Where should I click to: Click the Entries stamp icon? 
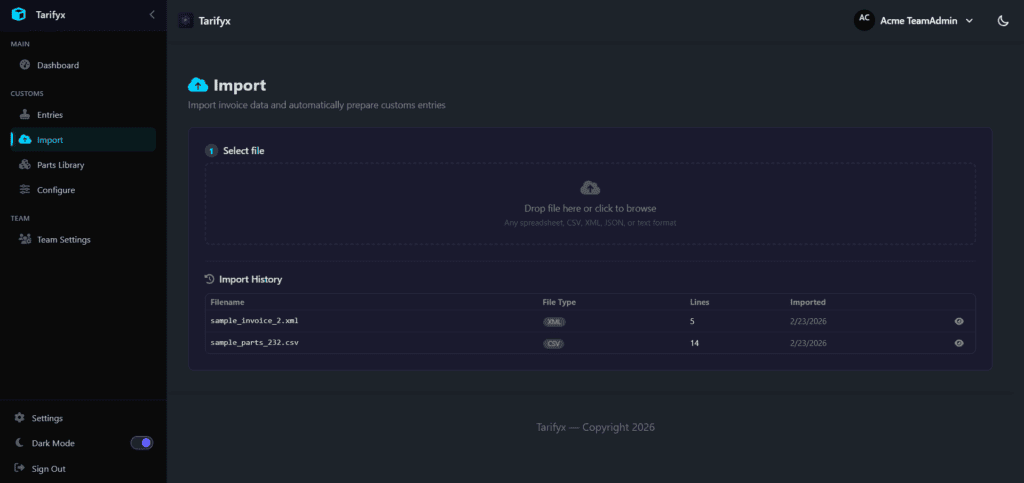pyautogui.click(x=25, y=115)
